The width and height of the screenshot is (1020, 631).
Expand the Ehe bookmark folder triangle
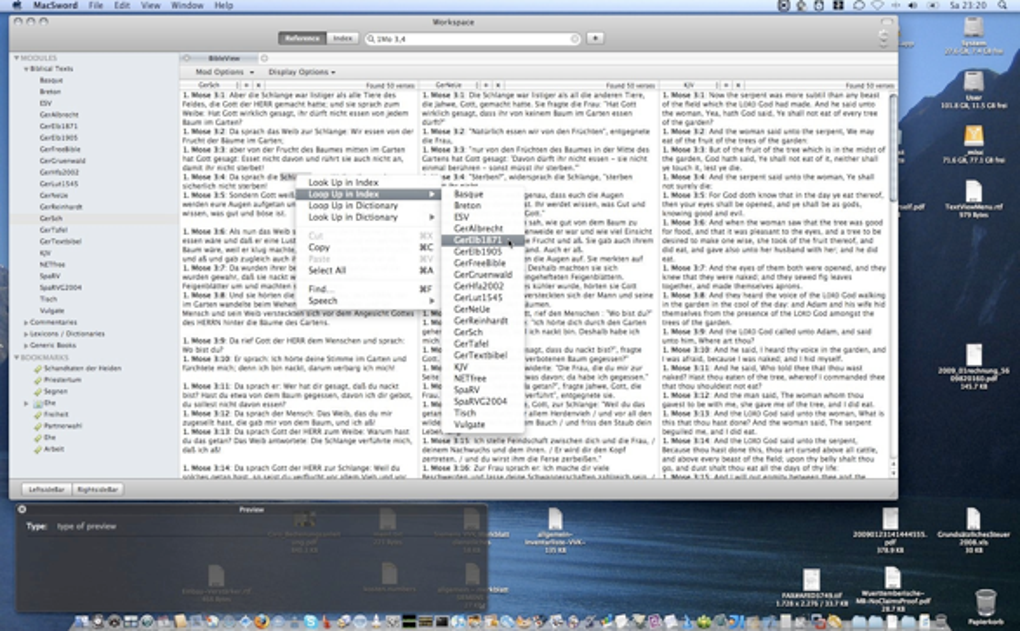coord(26,403)
